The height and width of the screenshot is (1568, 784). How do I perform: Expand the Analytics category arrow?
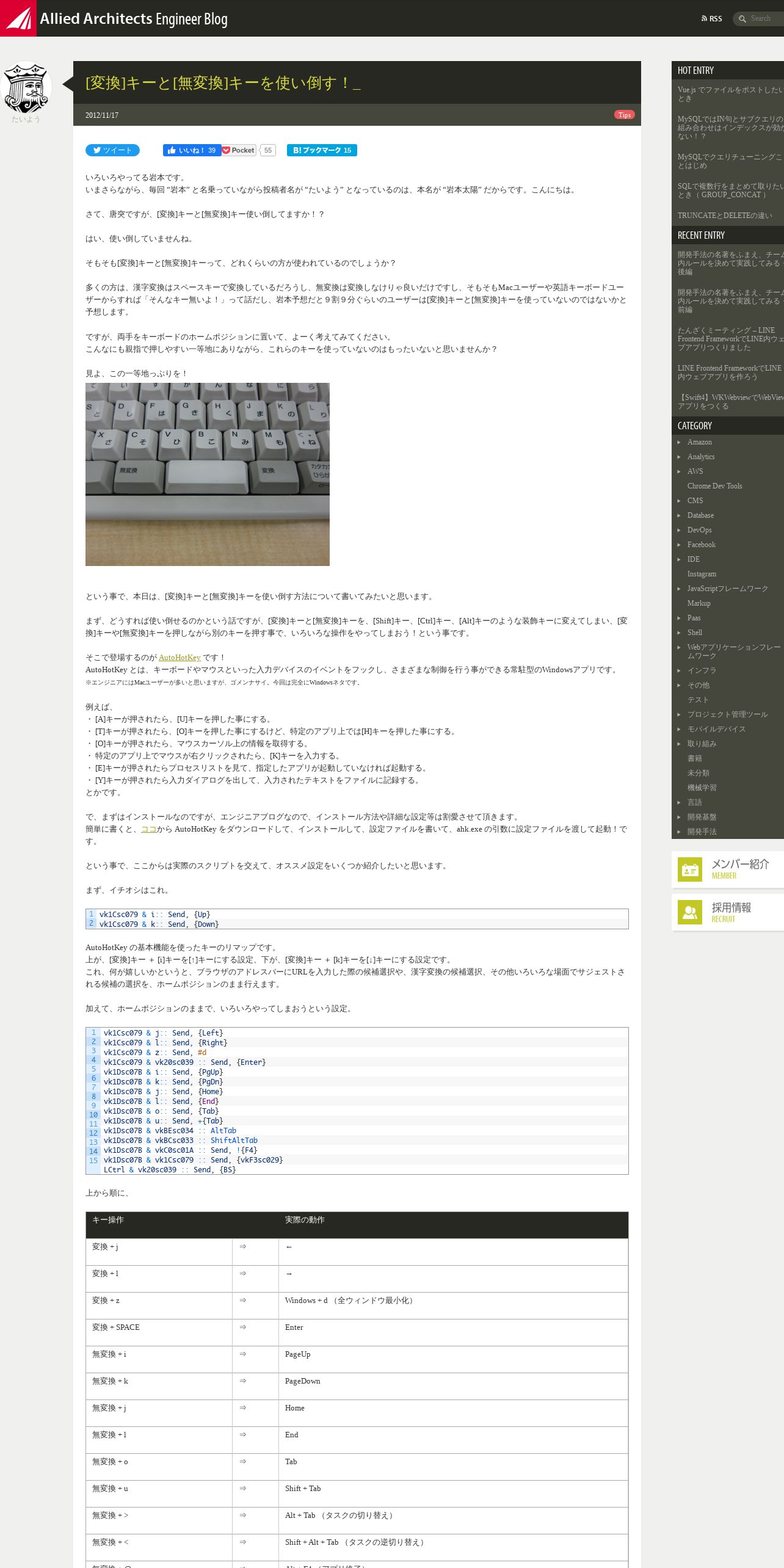679,457
